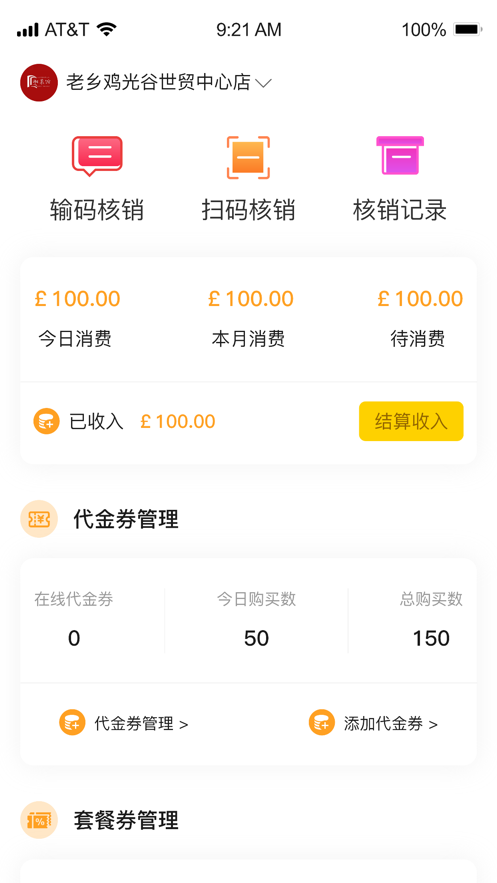Open the orange 扫码核销 scan icon
The image size is (497, 883).
pyautogui.click(x=248, y=157)
